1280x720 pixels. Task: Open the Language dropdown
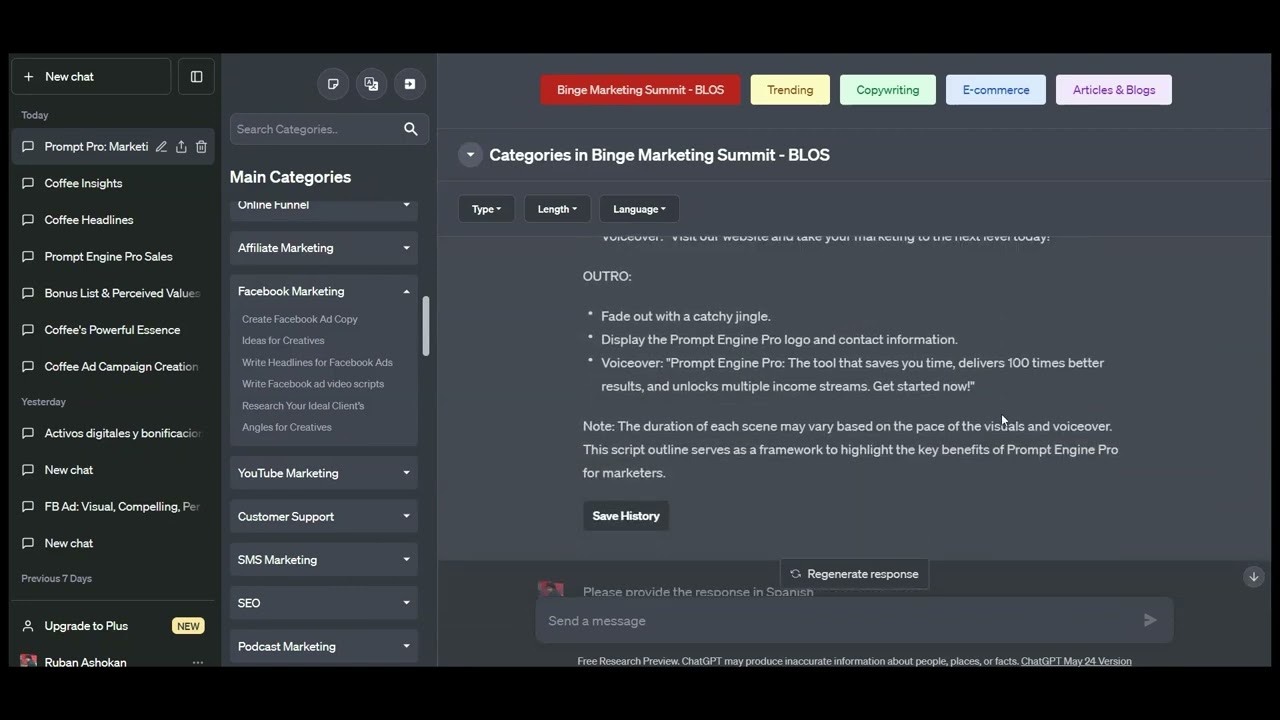639,209
